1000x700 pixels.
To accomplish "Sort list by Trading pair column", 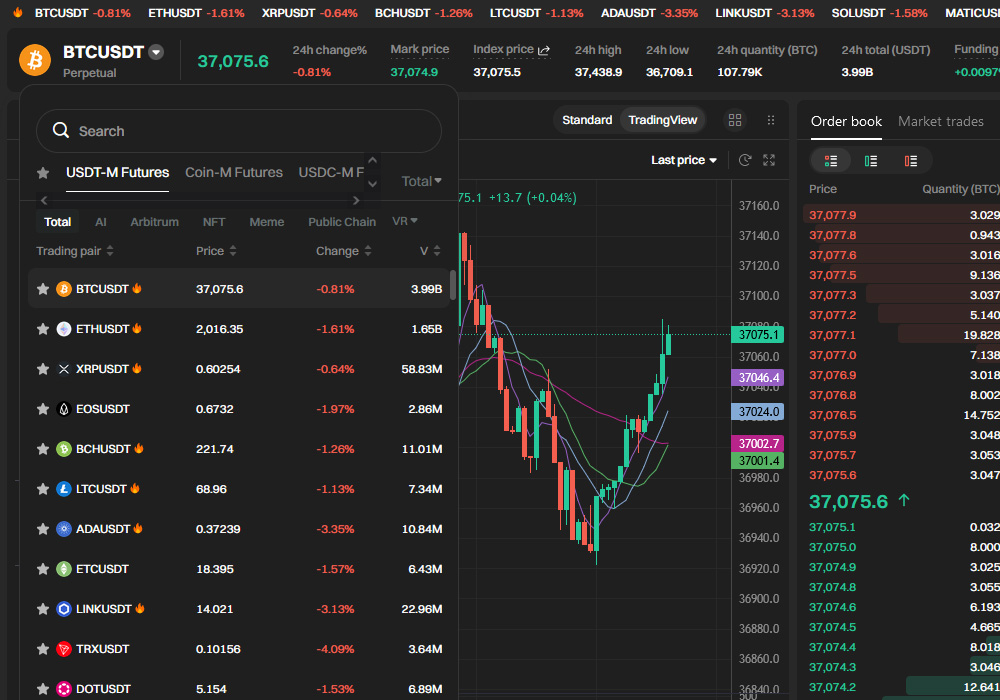I will point(75,251).
